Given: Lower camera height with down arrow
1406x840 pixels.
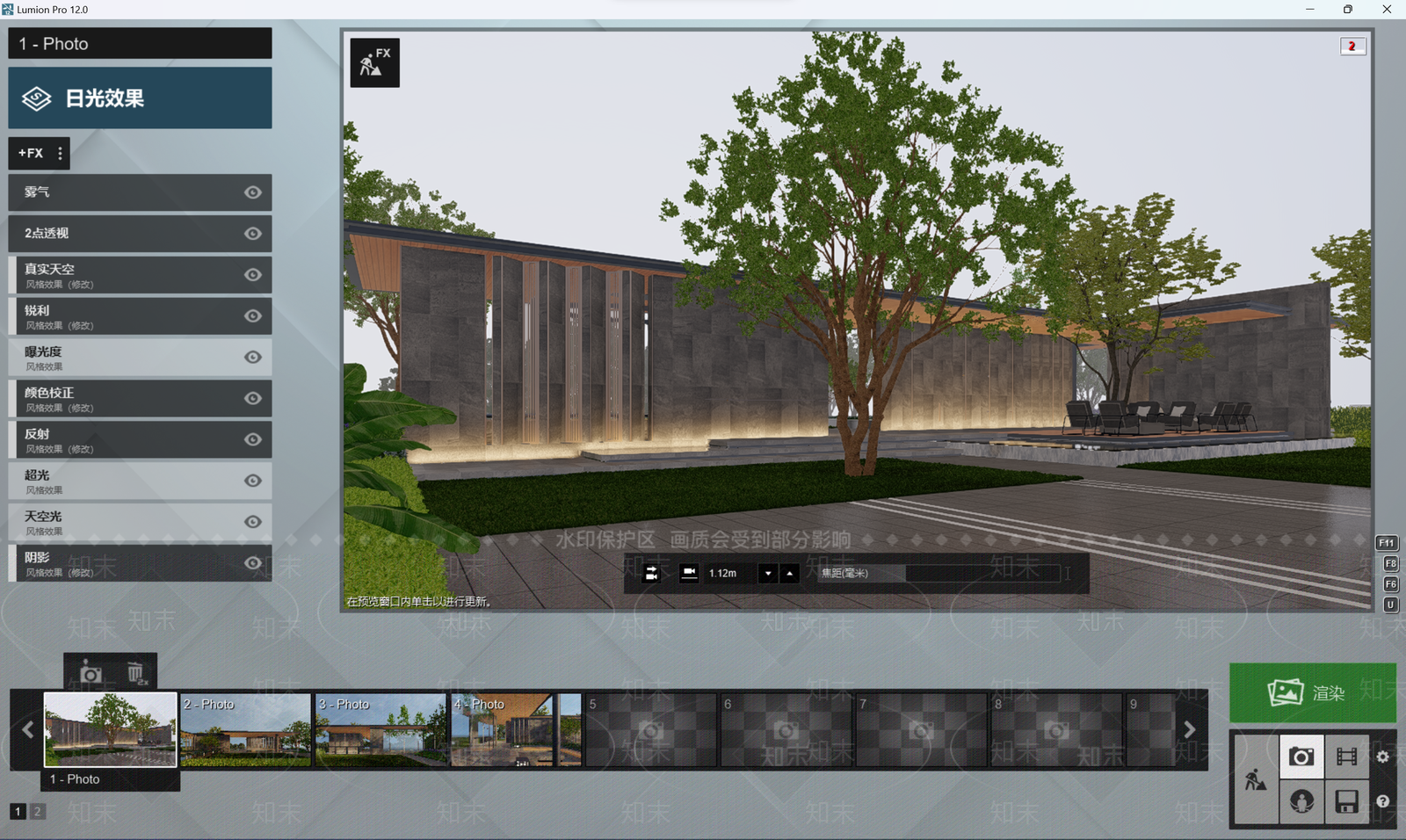Looking at the screenshot, I should point(768,573).
